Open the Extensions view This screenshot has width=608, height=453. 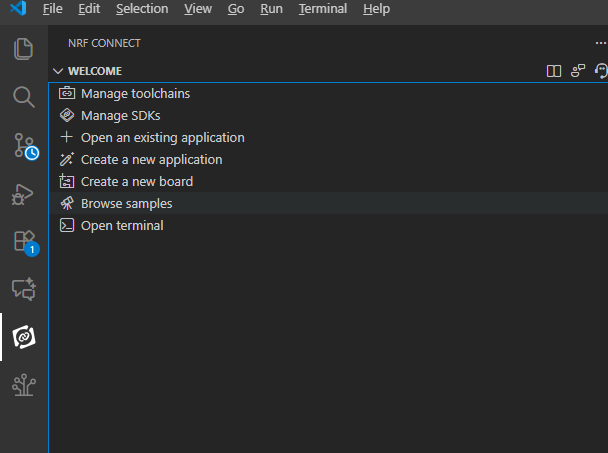pyautogui.click(x=26, y=243)
